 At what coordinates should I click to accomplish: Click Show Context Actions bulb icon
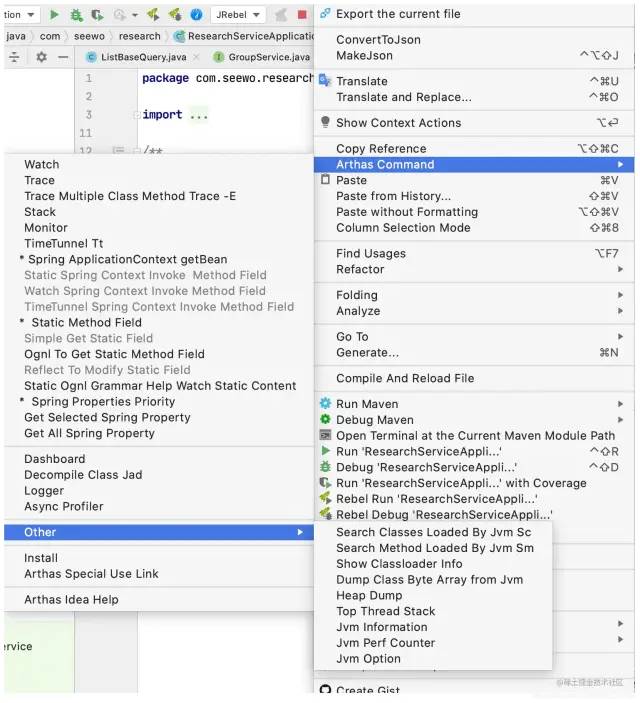(325, 122)
